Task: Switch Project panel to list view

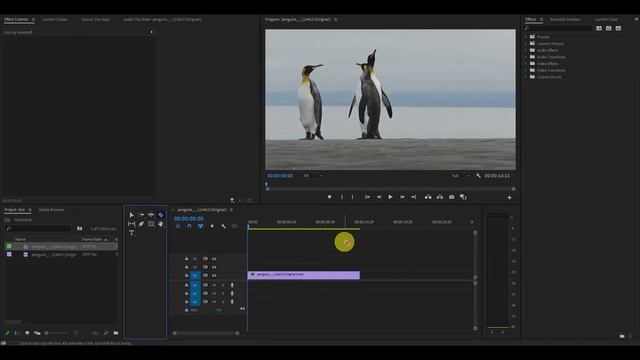Action: (17, 333)
